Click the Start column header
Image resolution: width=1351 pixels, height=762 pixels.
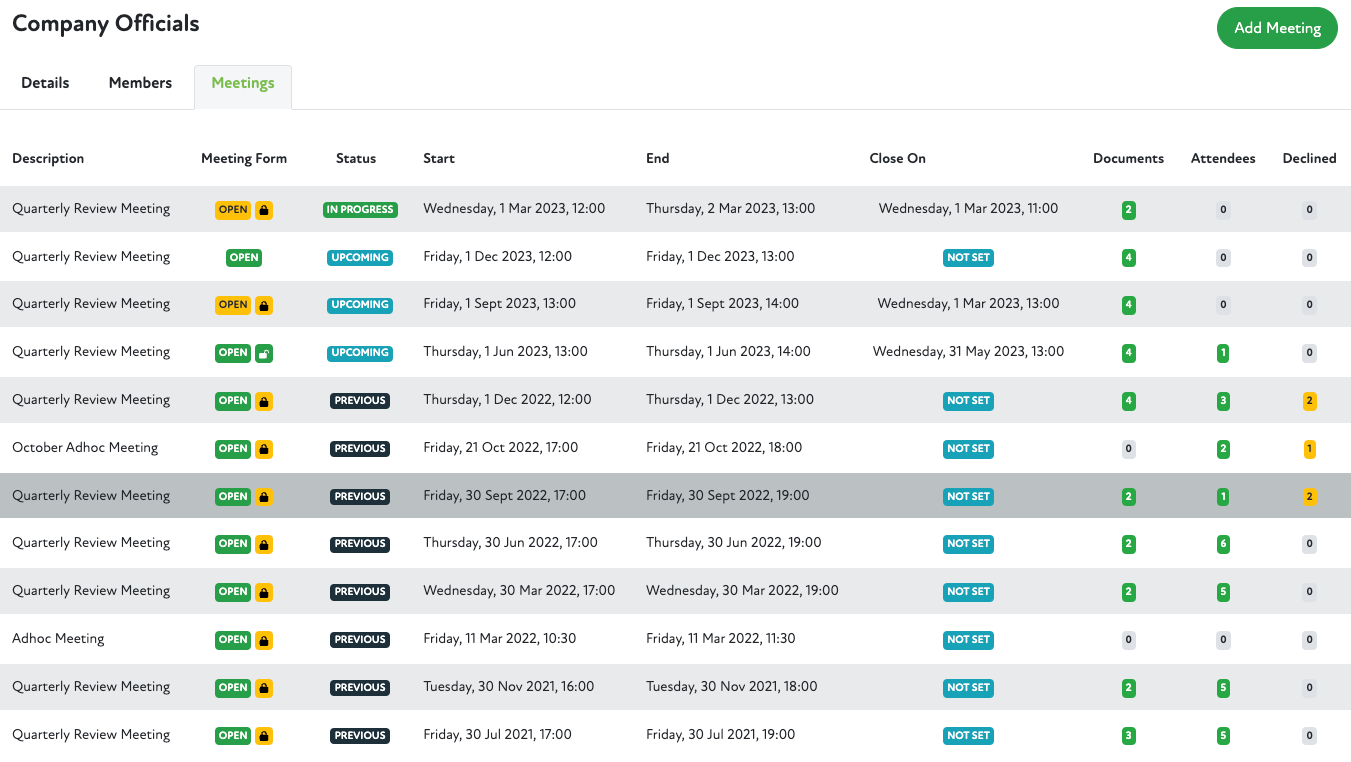[x=439, y=158]
